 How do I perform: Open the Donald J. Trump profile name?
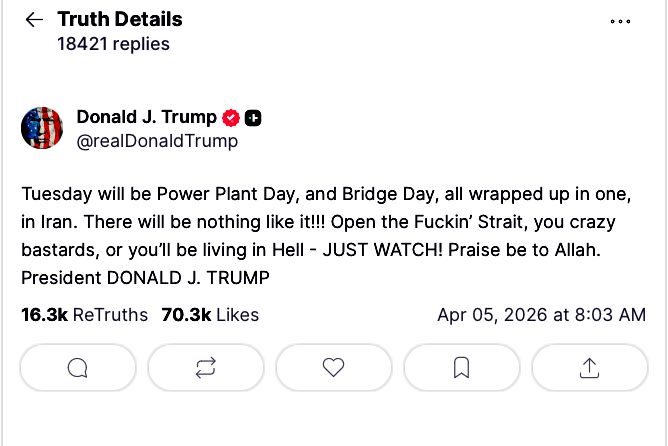coord(146,117)
